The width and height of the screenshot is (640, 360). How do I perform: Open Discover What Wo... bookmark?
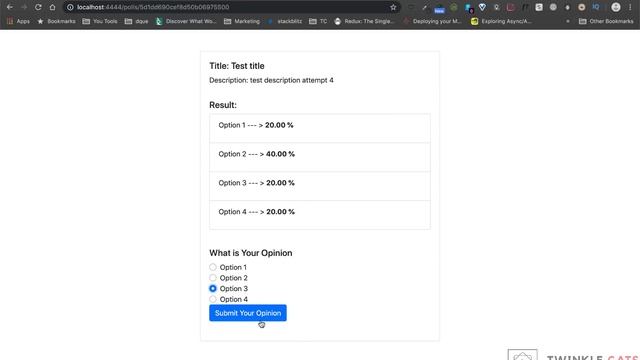pyautogui.click(x=186, y=21)
